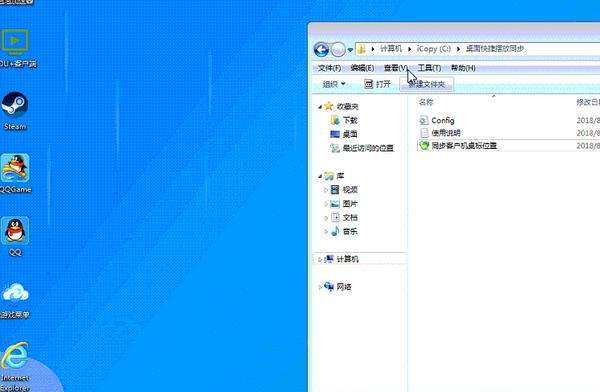Click the Explorer back arrow button
The image size is (600, 392).
coord(321,49)
